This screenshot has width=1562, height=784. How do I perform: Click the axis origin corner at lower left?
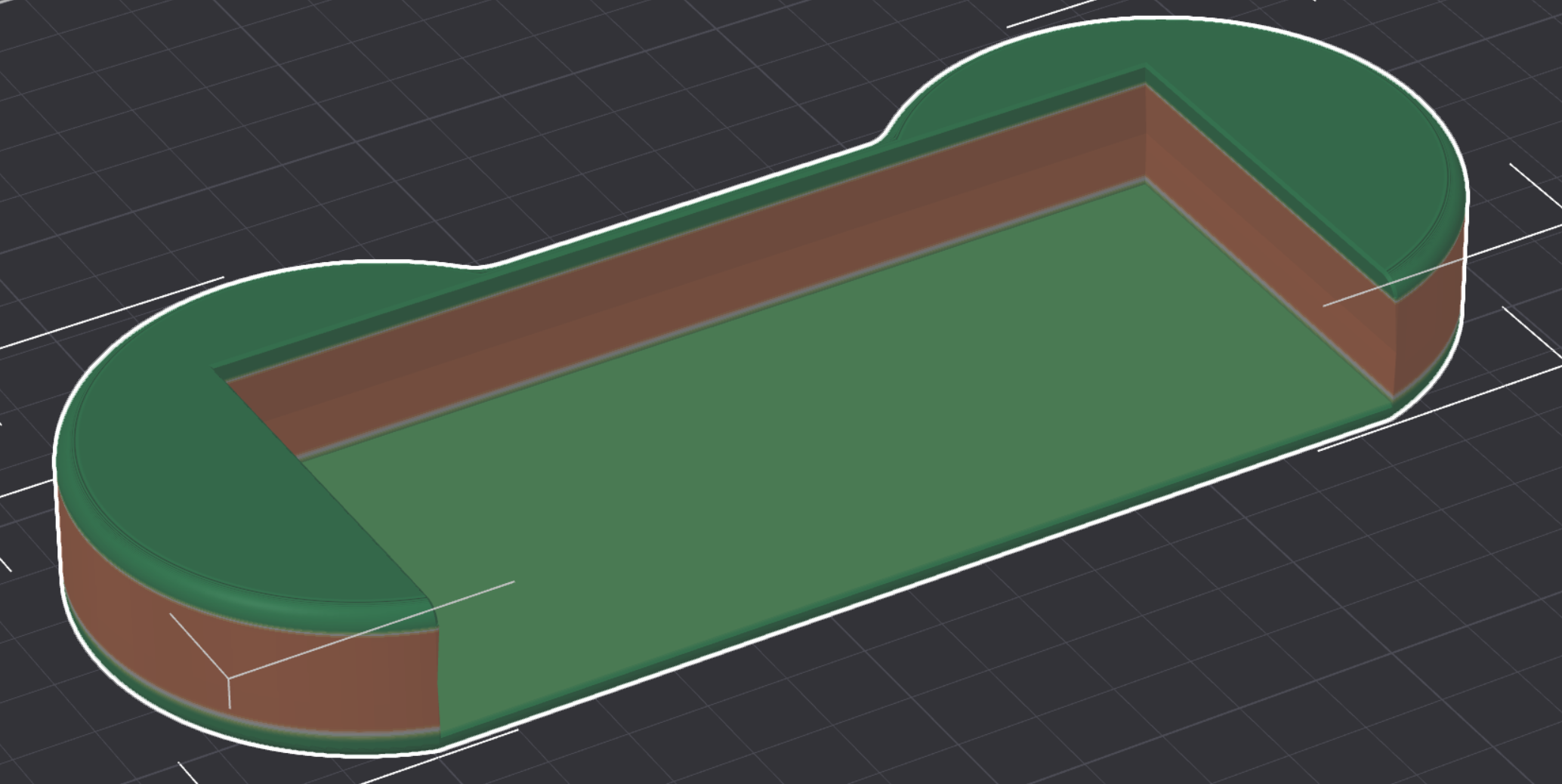(229, 679)
